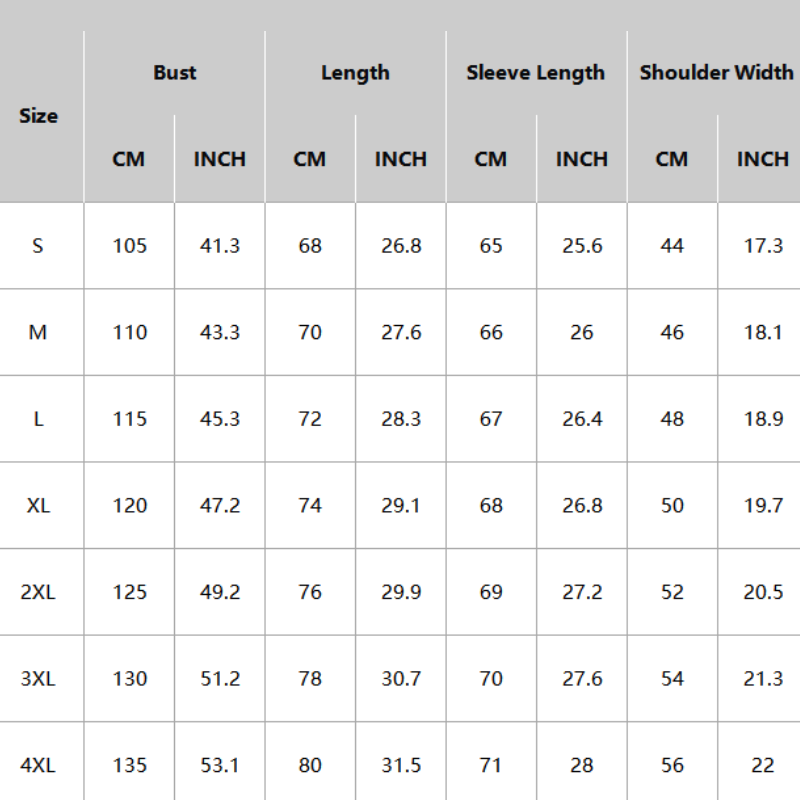This screenshot has width=800, height=800.
Task: Select the XL size row label
Action: [38, 506]
